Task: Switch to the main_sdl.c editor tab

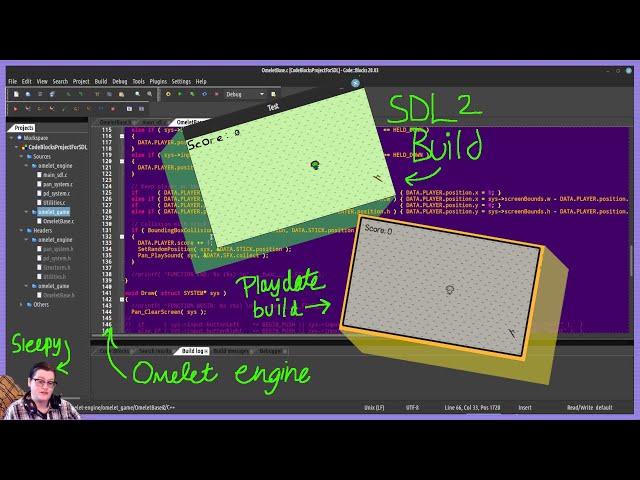Action: click(x=154, y=122)
